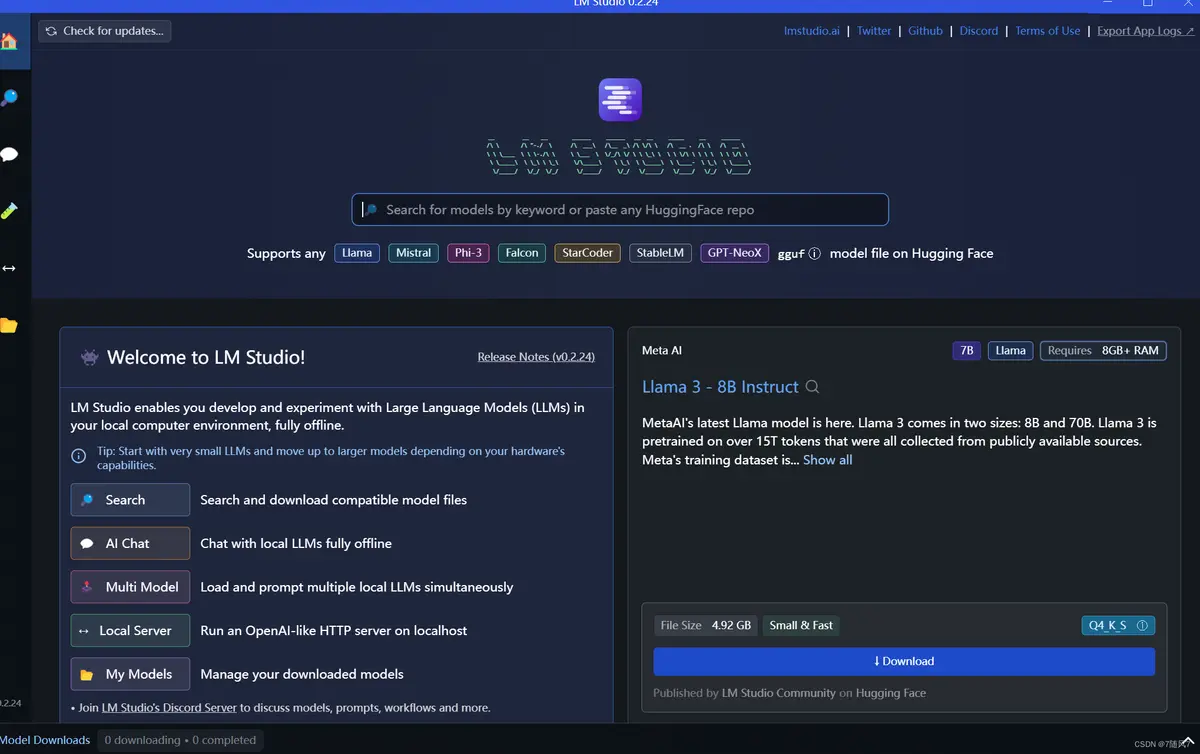Click space invader icon beside Welcome heading
This screenshot has width=1200, height=754.
pos(90,357)
